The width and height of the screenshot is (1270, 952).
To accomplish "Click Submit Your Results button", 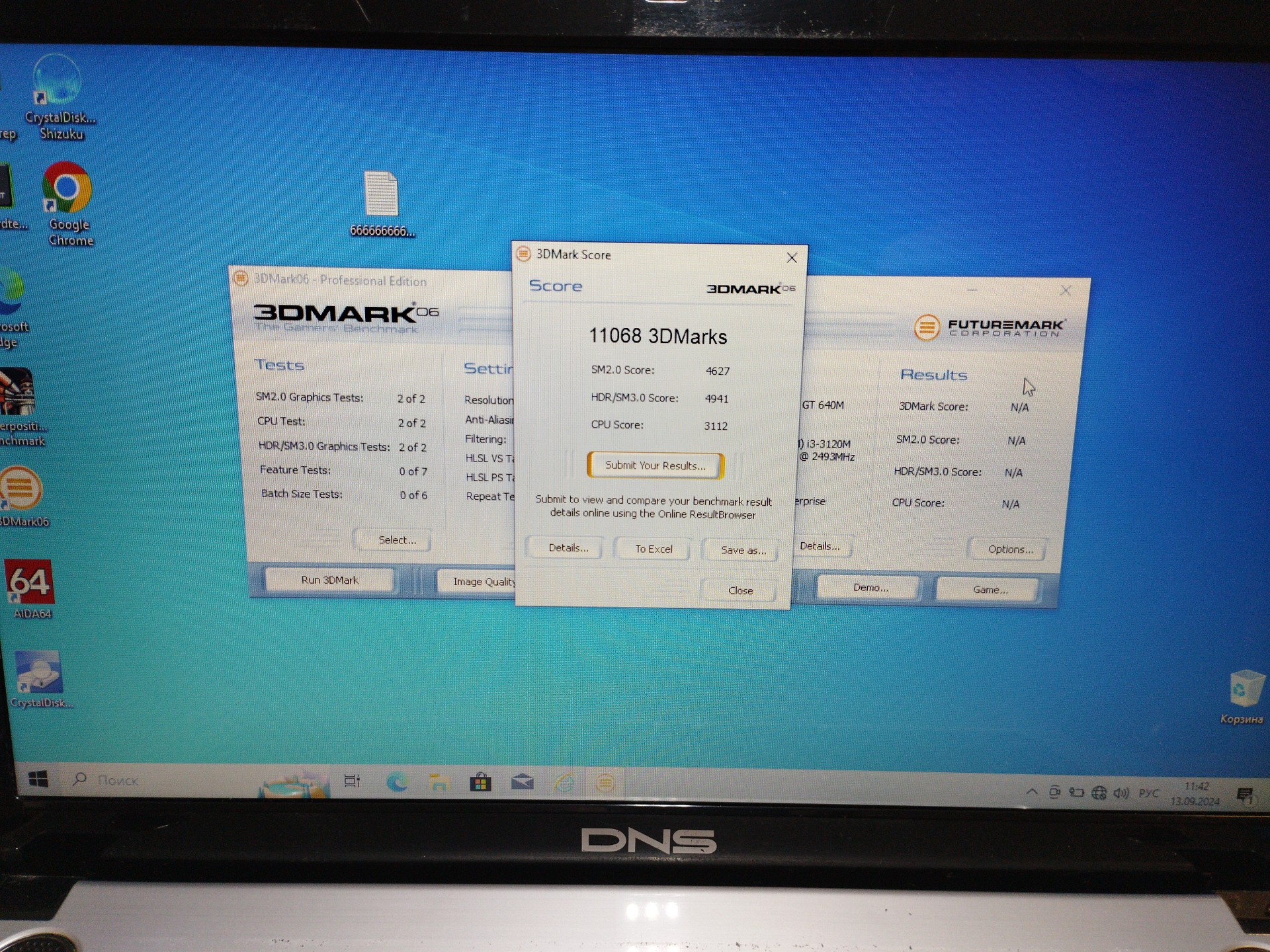I will [655, 465].
